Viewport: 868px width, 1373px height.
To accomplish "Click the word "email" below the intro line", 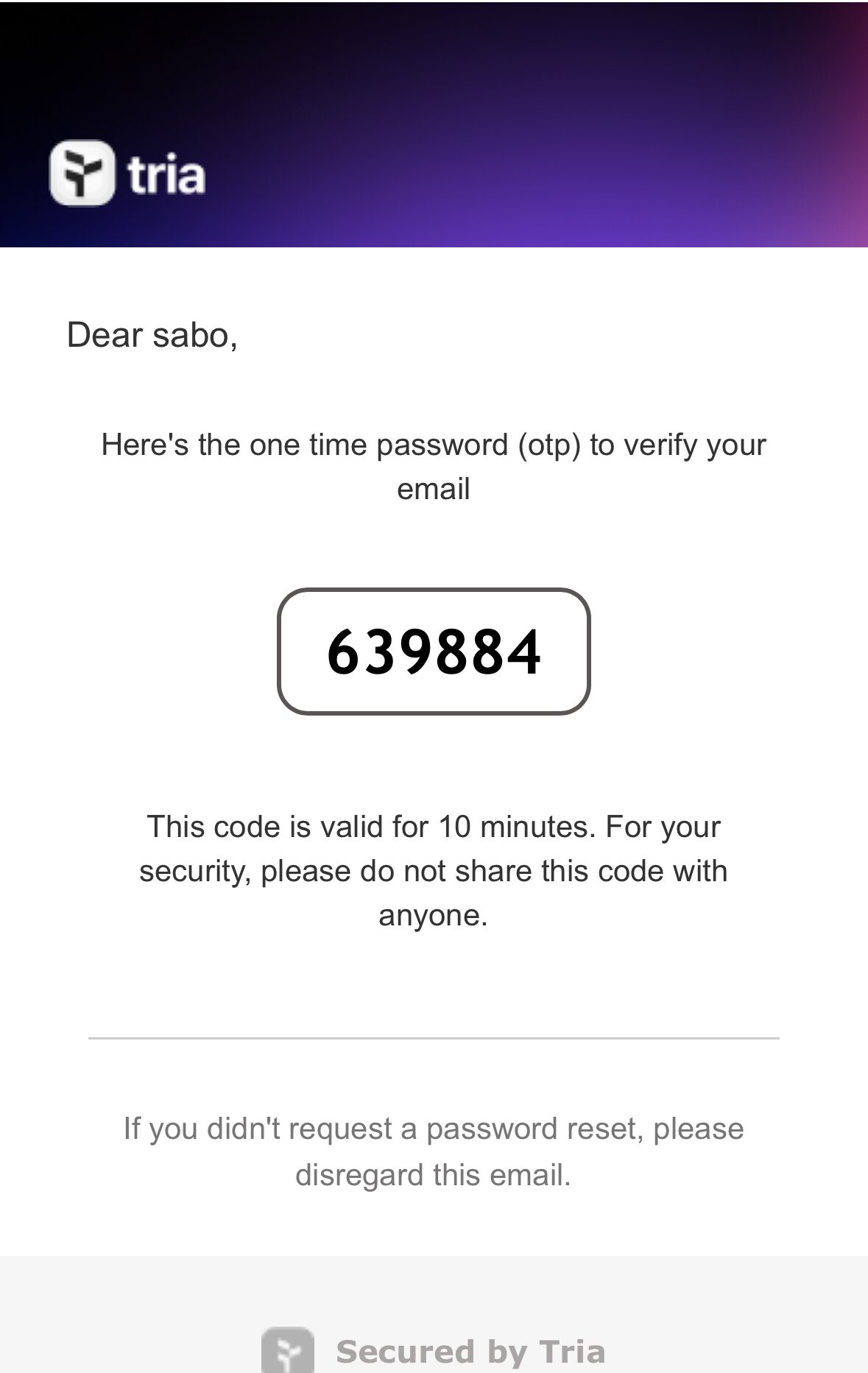I will (434, 489).
